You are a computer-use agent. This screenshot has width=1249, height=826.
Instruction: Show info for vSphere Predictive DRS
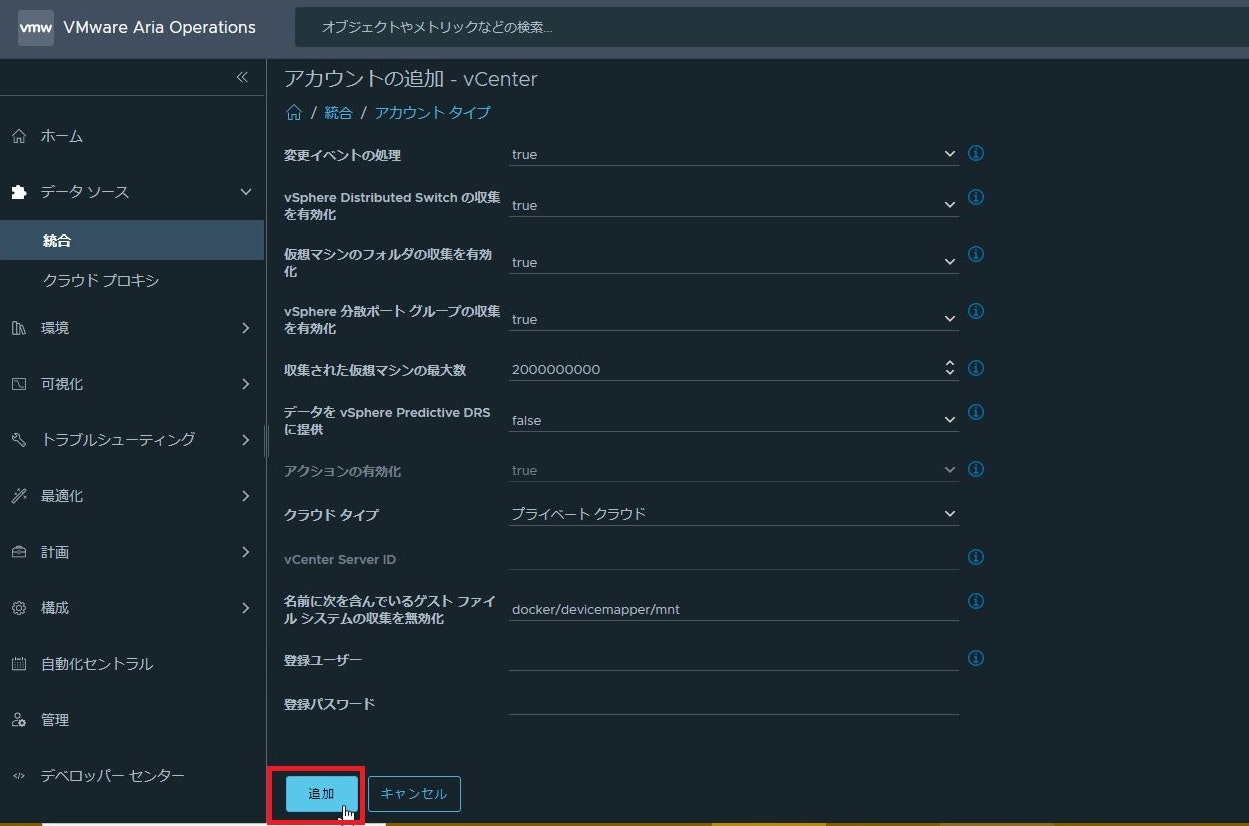977,412
